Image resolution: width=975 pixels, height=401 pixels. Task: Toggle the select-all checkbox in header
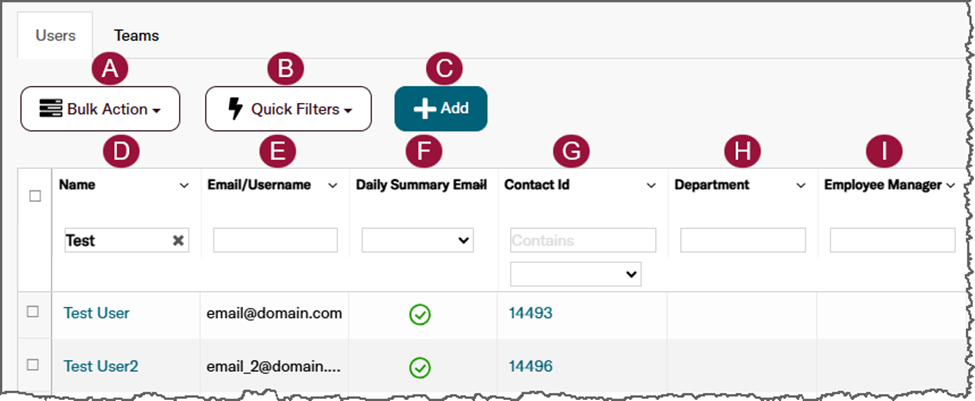[35, 196]
